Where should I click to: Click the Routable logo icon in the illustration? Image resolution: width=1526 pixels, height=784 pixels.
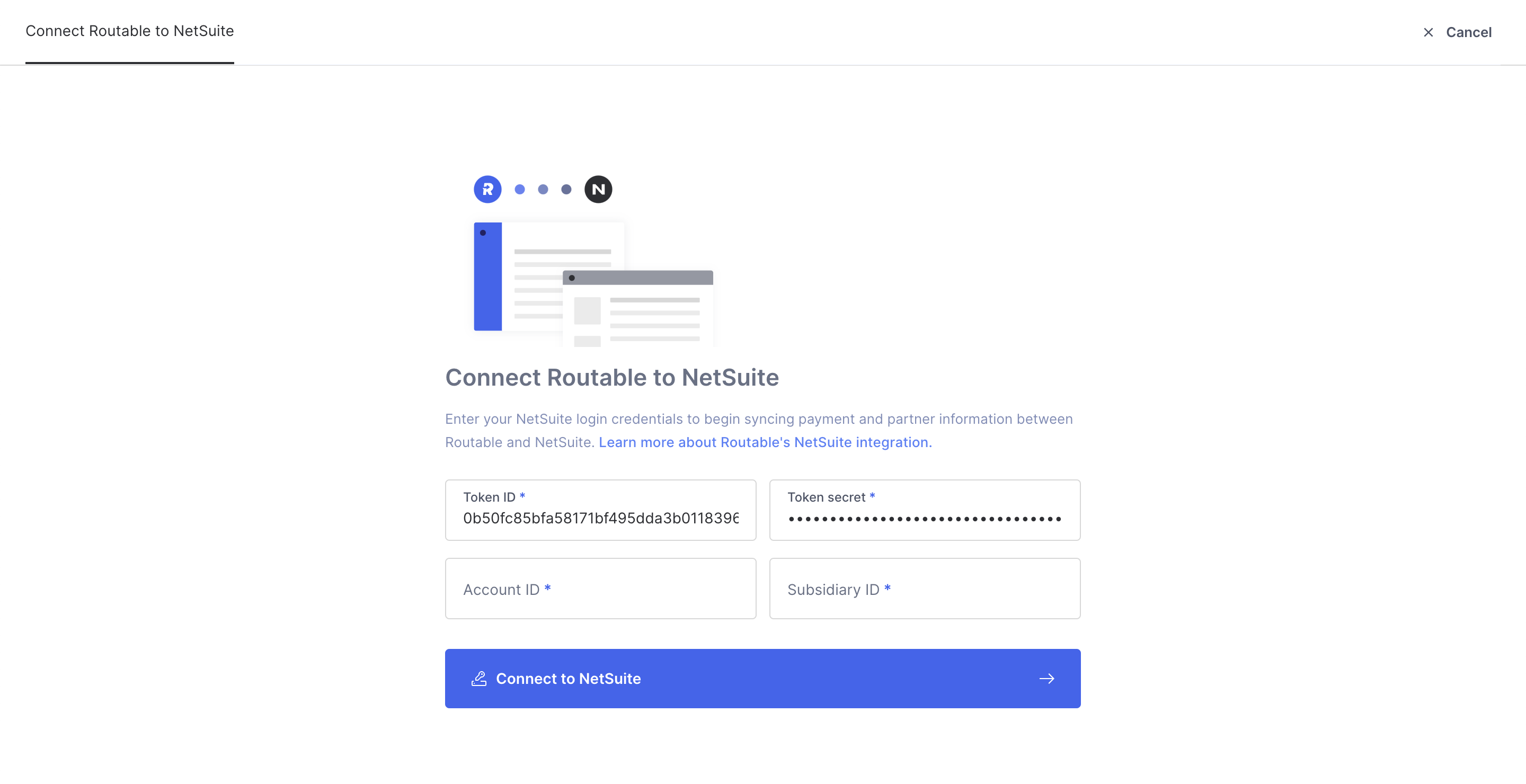tap(487, 189)
